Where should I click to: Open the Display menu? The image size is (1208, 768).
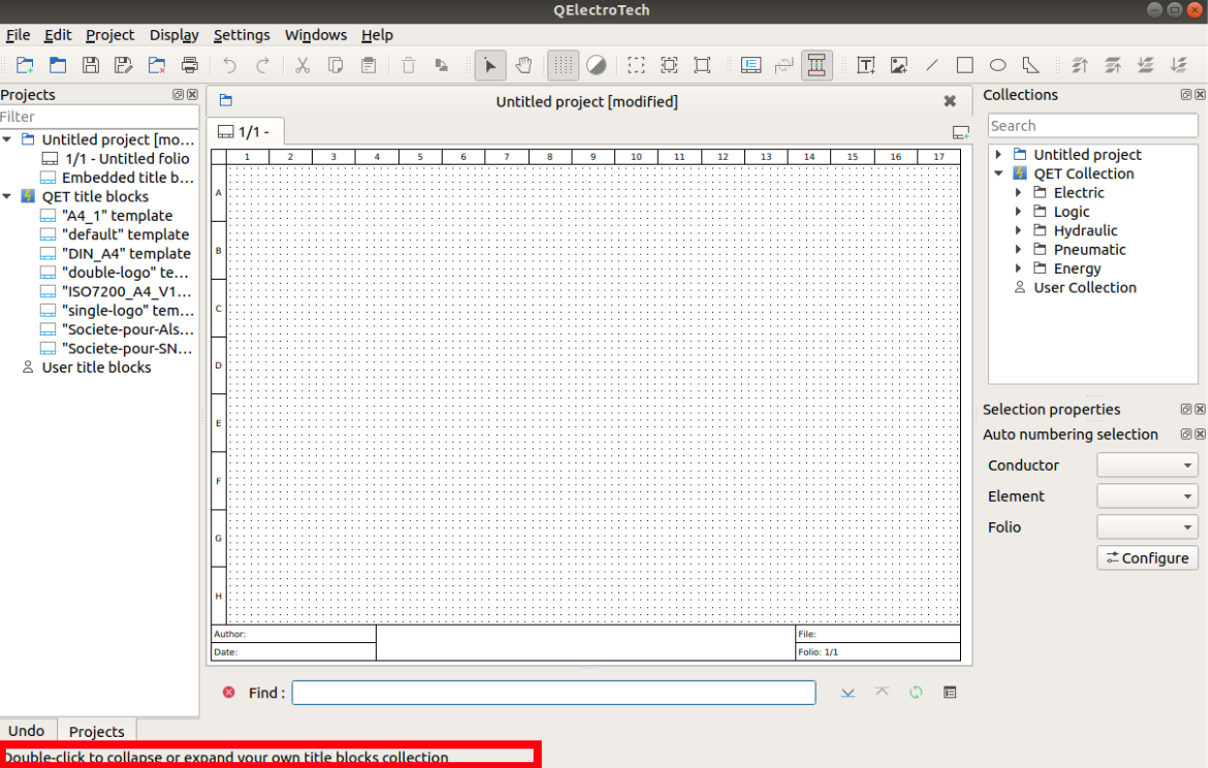click(175, 35)
